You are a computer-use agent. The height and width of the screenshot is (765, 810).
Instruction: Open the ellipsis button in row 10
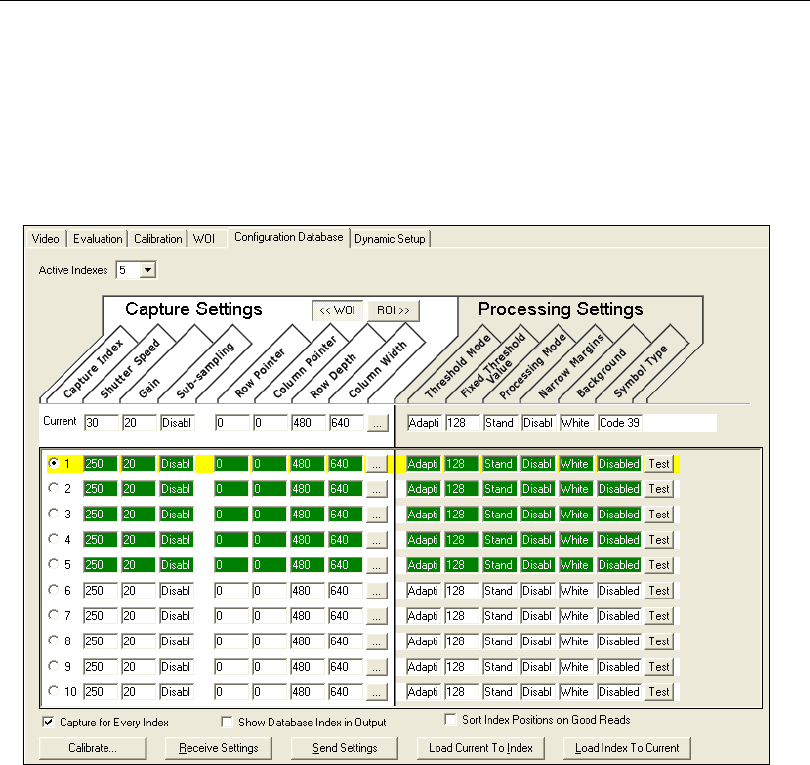tap(377, 692)
